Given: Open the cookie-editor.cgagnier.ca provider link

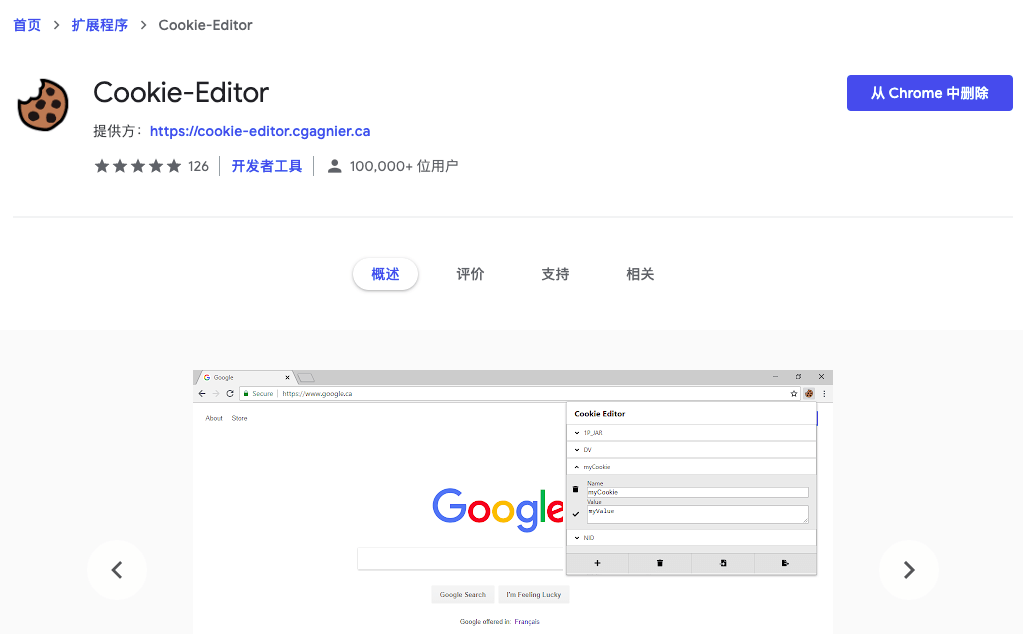Looking at the screenshot, I should click(x=260, y=131).
